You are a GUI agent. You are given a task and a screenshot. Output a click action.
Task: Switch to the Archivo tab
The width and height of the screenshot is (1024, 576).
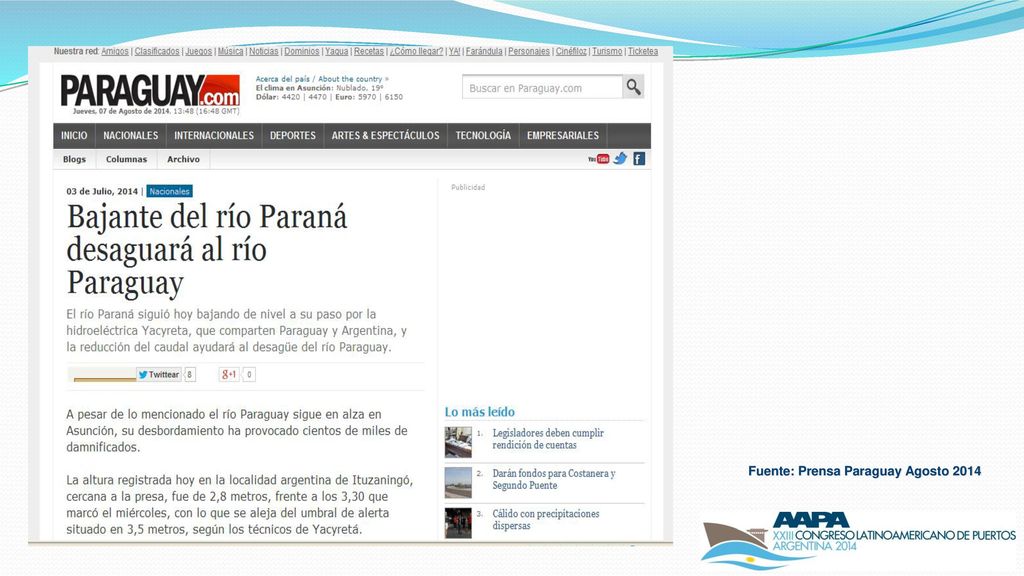[184, 159]
